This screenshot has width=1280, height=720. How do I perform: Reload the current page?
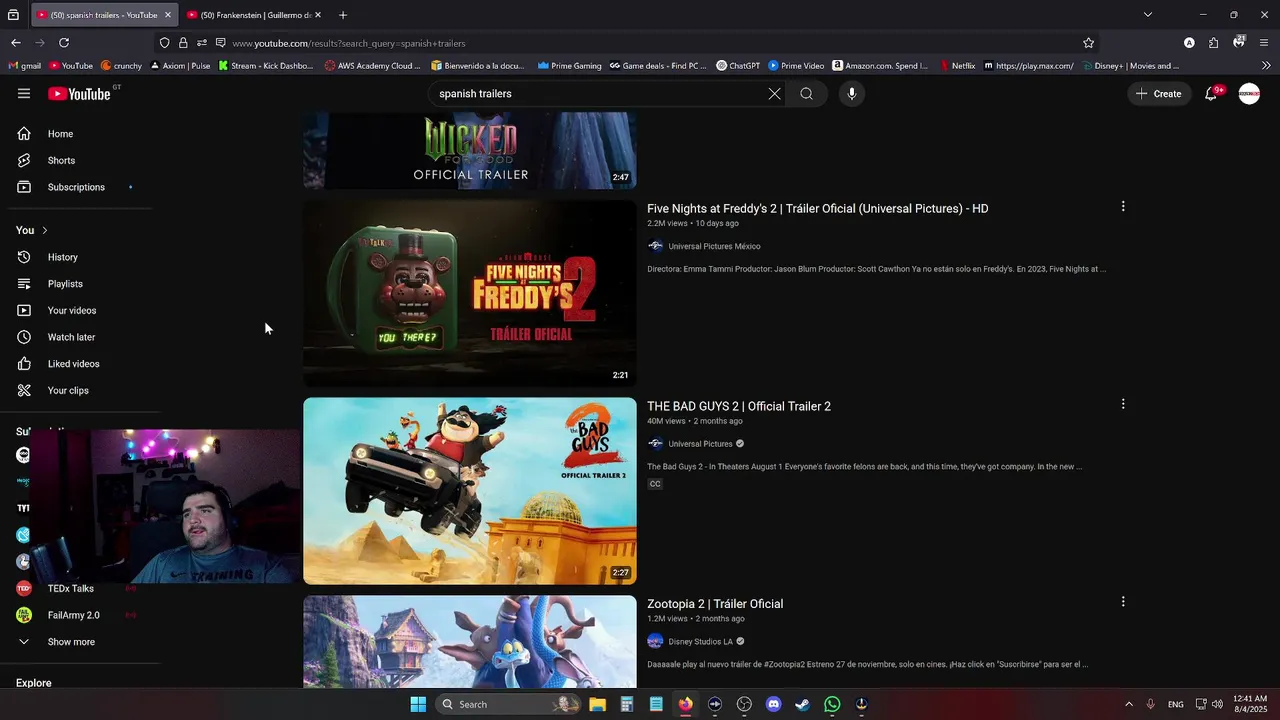point(64,43)
